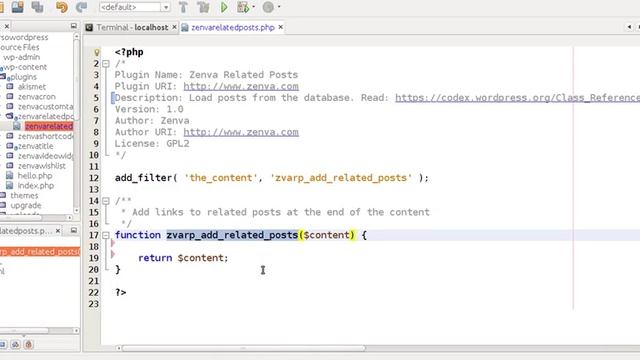Click the Clean and Build icon

[x=203, y=7]
